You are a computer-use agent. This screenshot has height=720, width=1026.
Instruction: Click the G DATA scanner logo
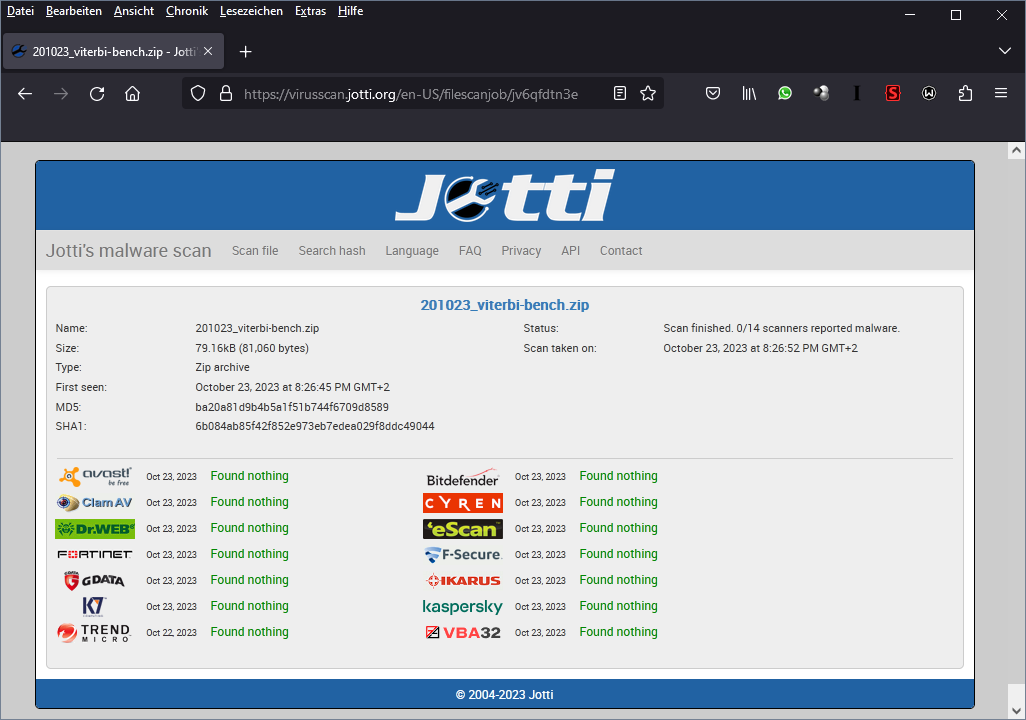tap(95, 581)
